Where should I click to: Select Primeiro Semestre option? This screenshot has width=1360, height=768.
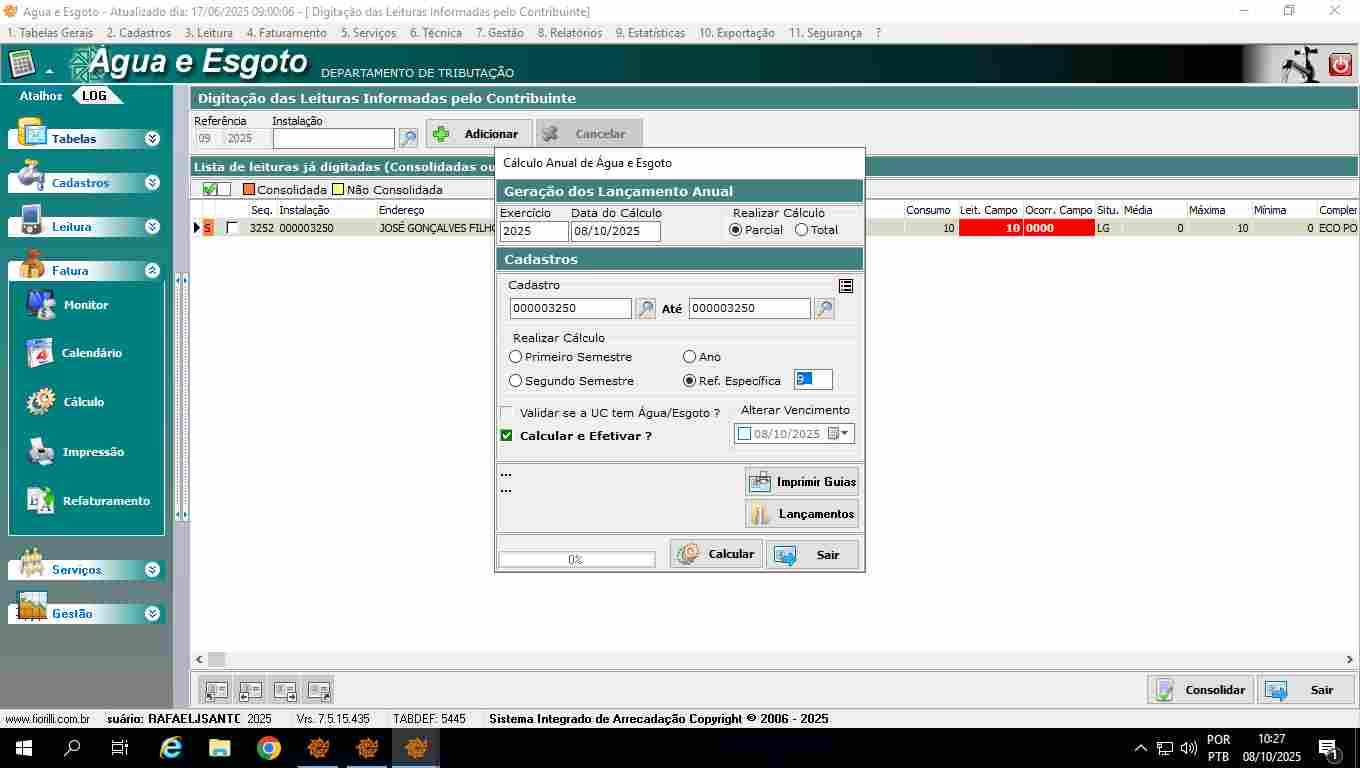click(516, 357)
